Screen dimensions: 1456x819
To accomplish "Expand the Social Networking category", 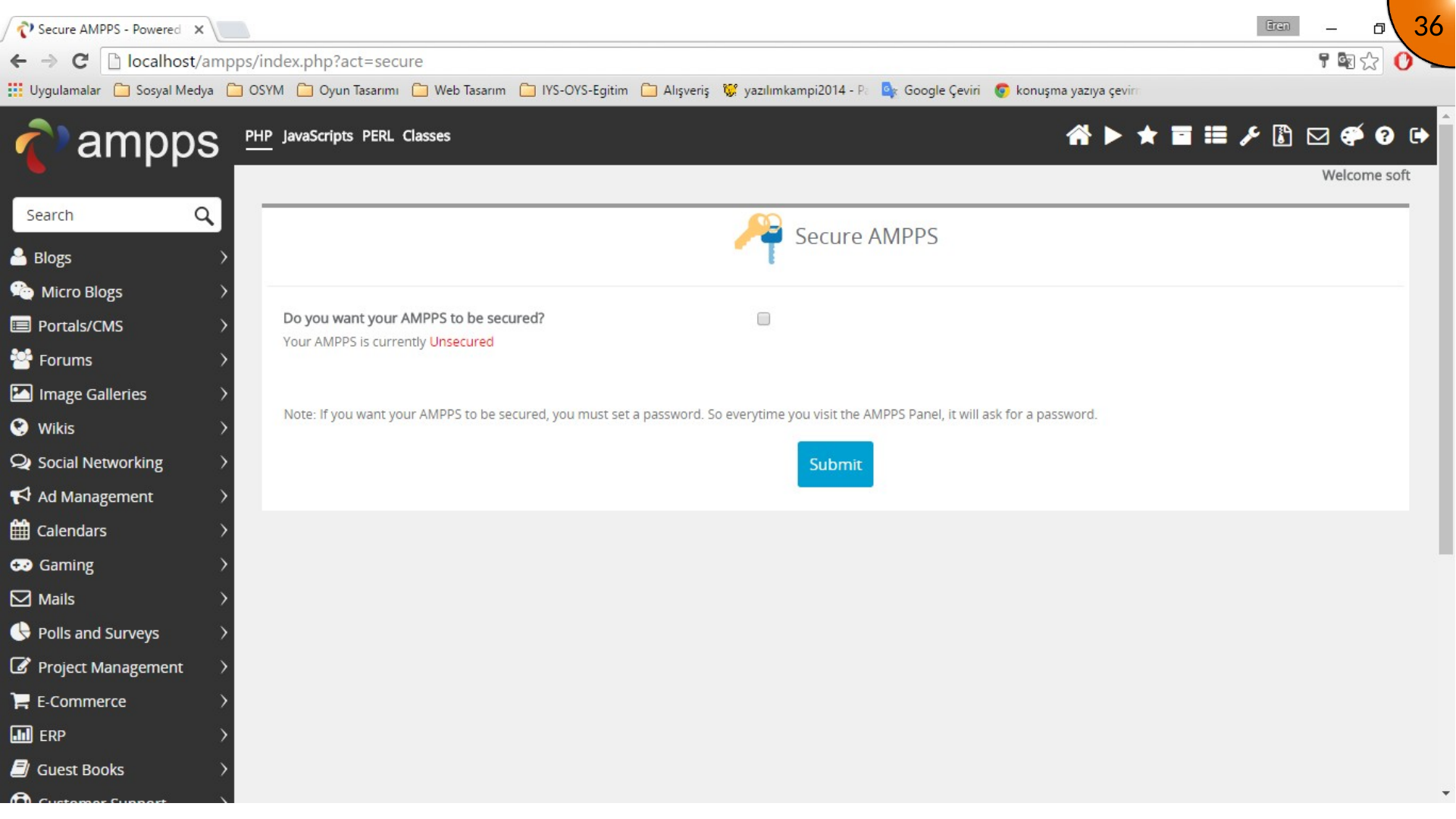I will 117,463.
